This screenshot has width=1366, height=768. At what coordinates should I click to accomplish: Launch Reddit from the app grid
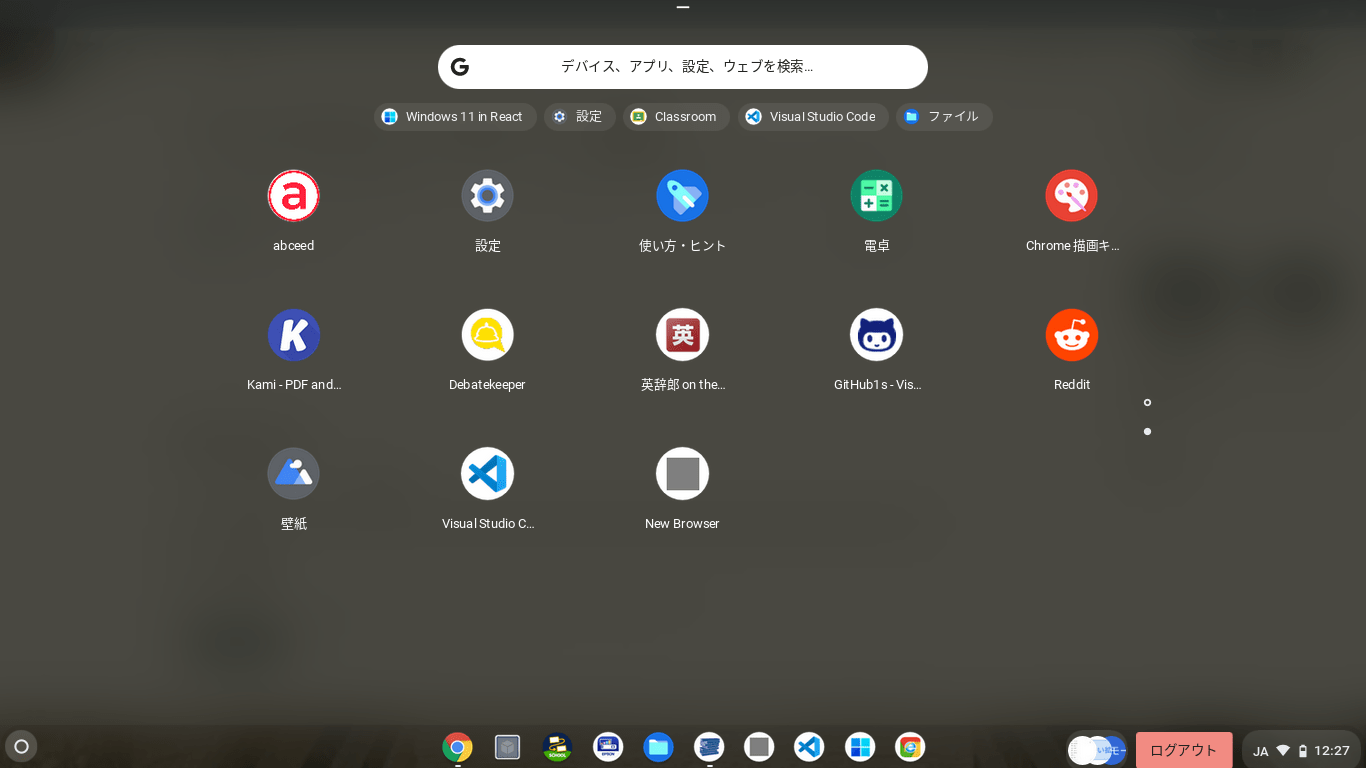pyautogui.click(x=1071, y=335)
